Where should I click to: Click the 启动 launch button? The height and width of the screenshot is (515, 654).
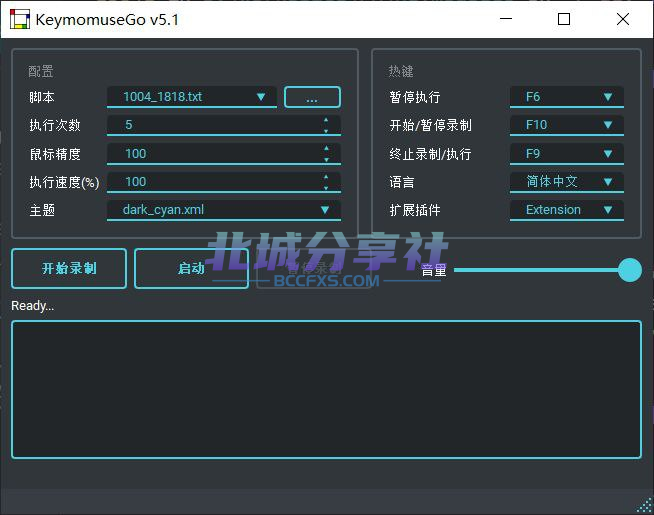pyautogui.click(x=191, y=268)
